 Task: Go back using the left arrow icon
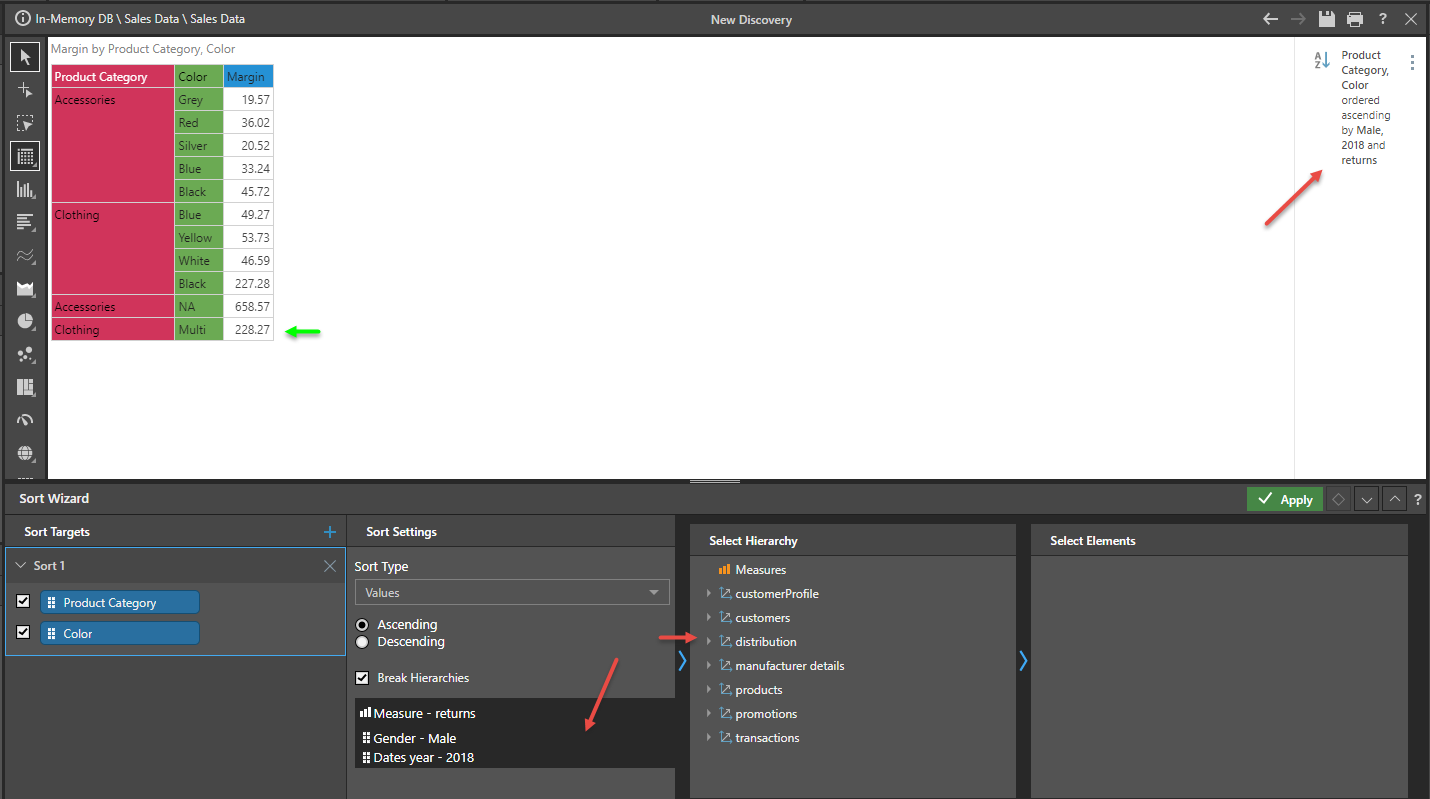[x=1270, y=19]
